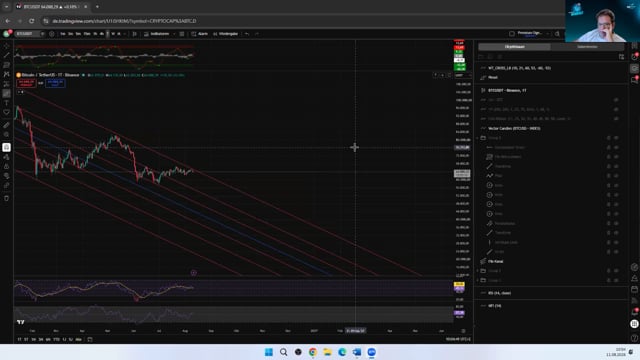Start bar replay with Wiedergabe

[x=225, y=34]
